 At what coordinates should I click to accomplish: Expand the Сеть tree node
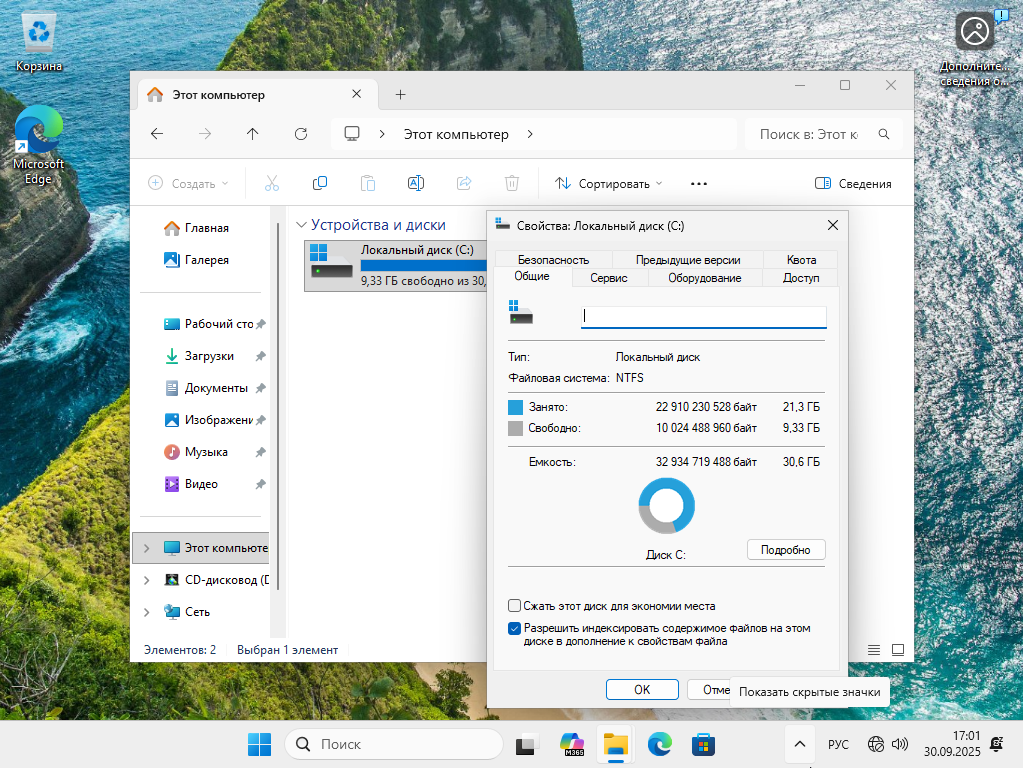pos(147,612)
